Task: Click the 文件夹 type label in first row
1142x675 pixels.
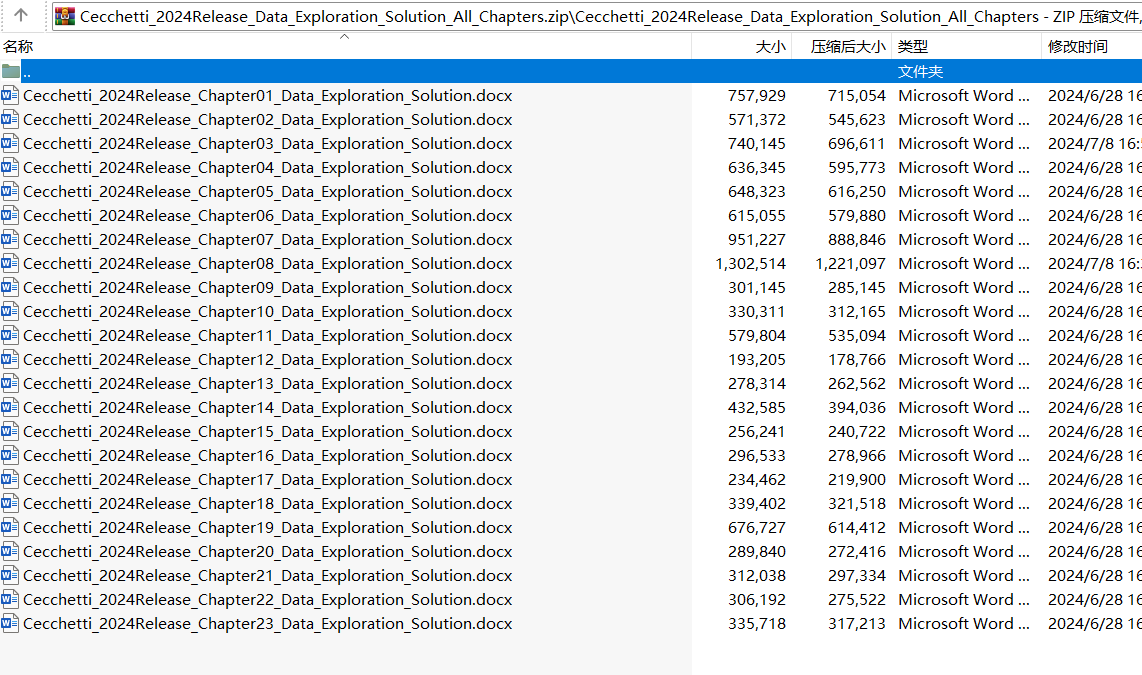Action: tap(921, 71)
